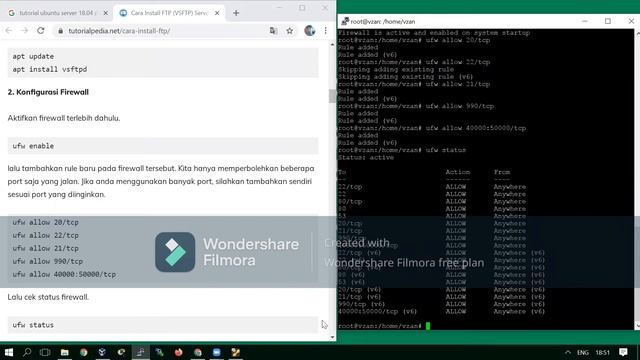Open the last yellow taskbar app icon
The image size is (640, 360).
point(236,352)
